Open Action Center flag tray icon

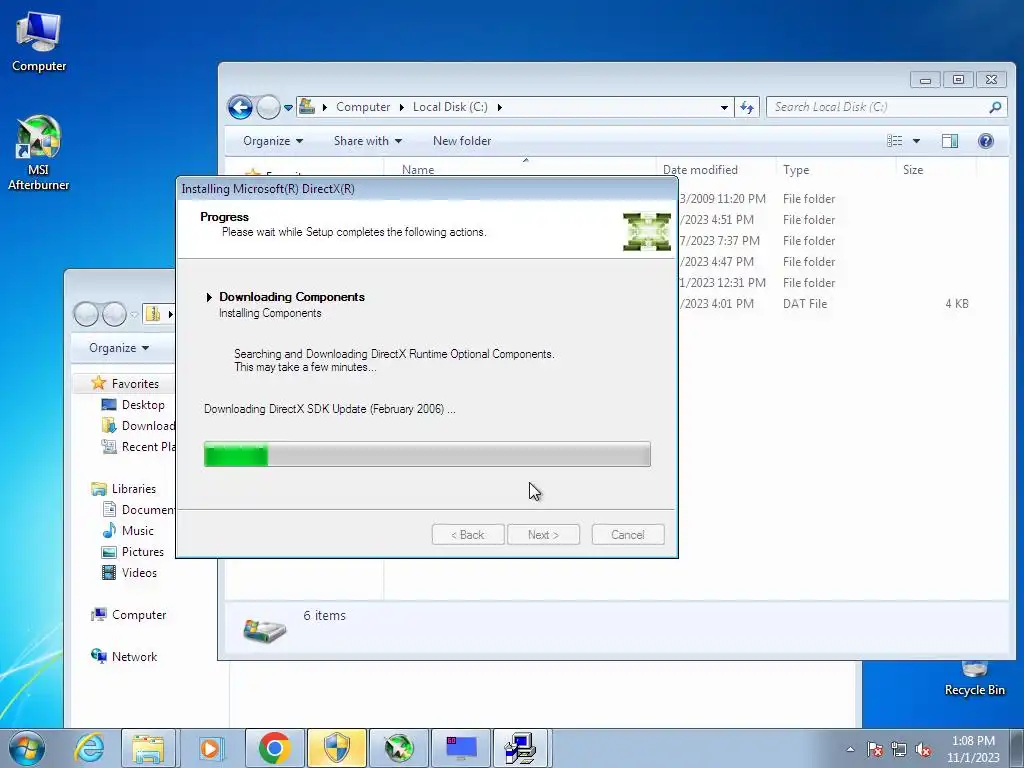point(875,749)
